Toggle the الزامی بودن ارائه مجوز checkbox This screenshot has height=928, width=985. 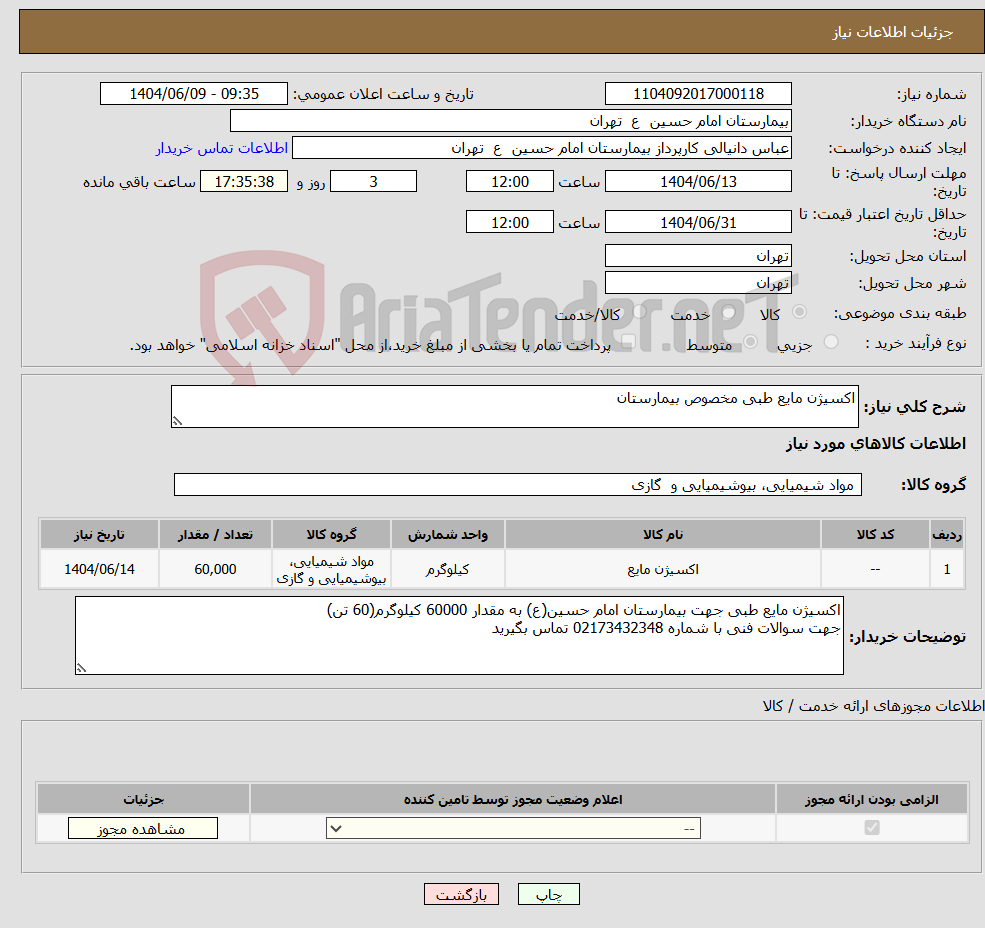click(871, 828)
